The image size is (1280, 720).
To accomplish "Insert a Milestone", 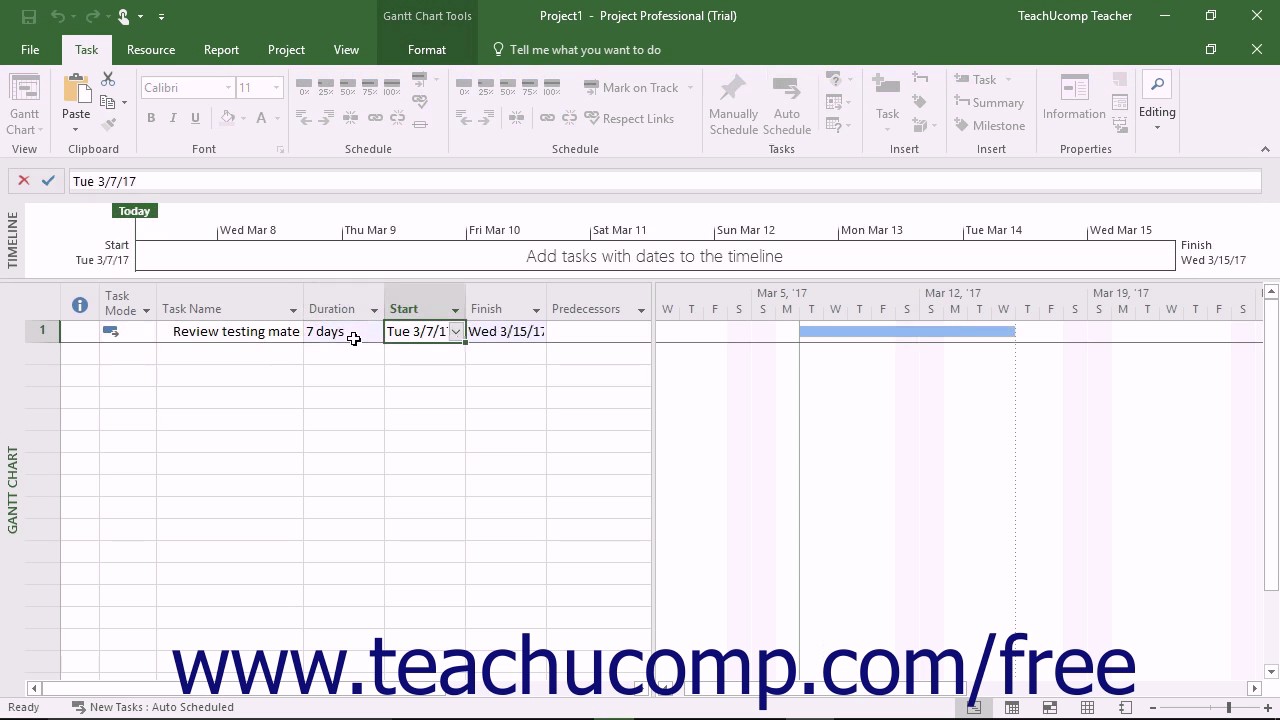I will pyautogui.click(x=989, y=125).
